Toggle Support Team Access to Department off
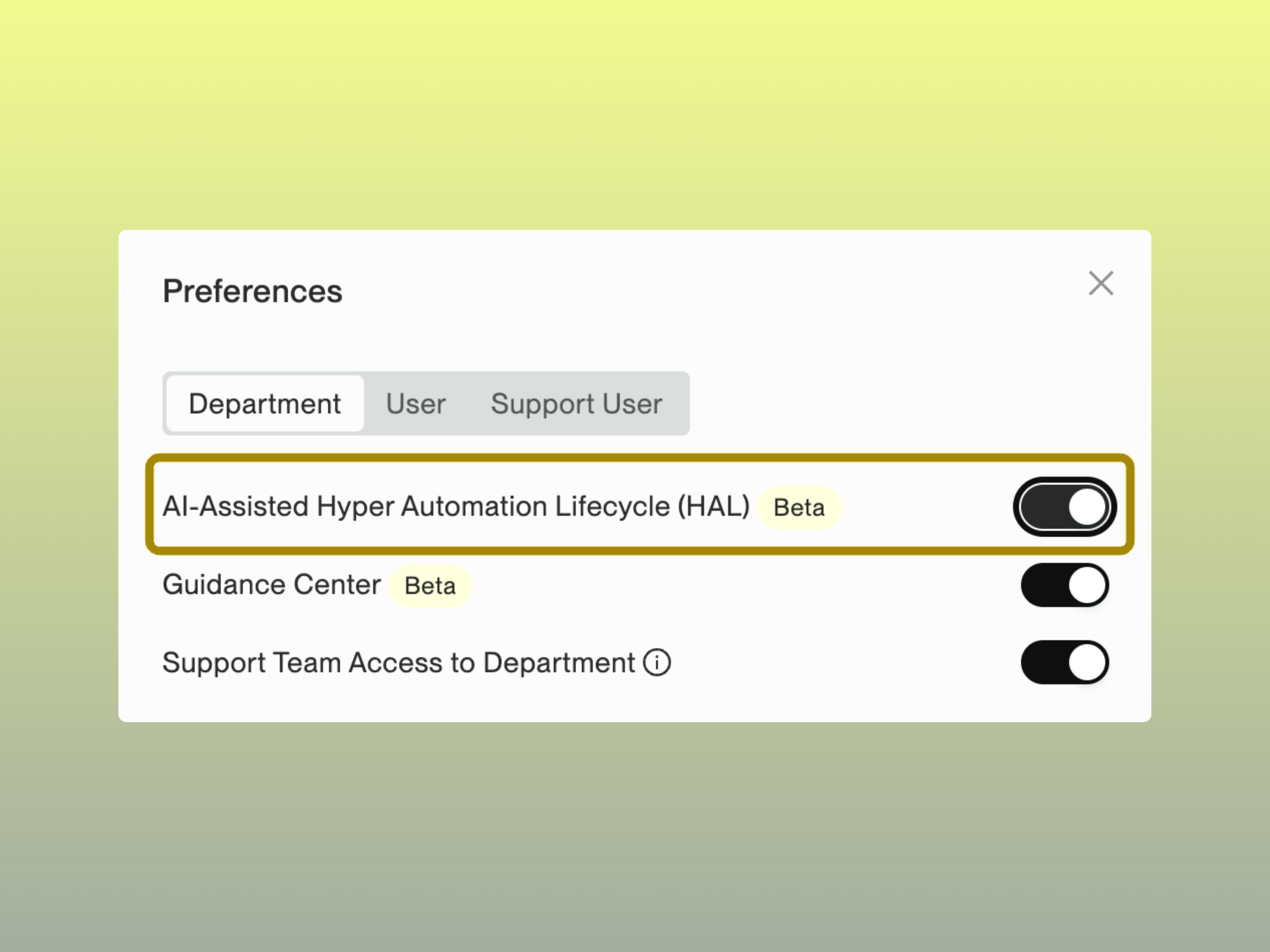The height and width of the screenshot is (952, 1270). 1065,663
